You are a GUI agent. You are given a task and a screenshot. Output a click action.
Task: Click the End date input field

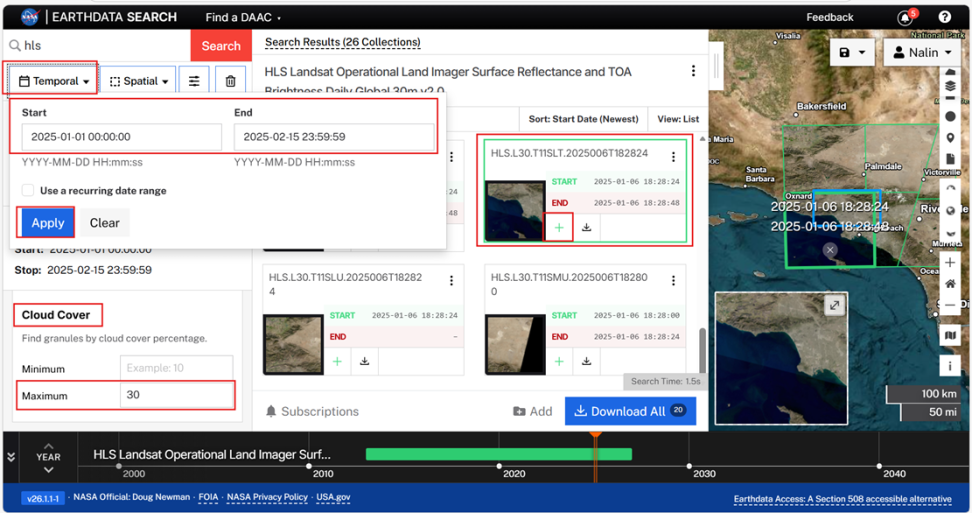coord(334,137)
